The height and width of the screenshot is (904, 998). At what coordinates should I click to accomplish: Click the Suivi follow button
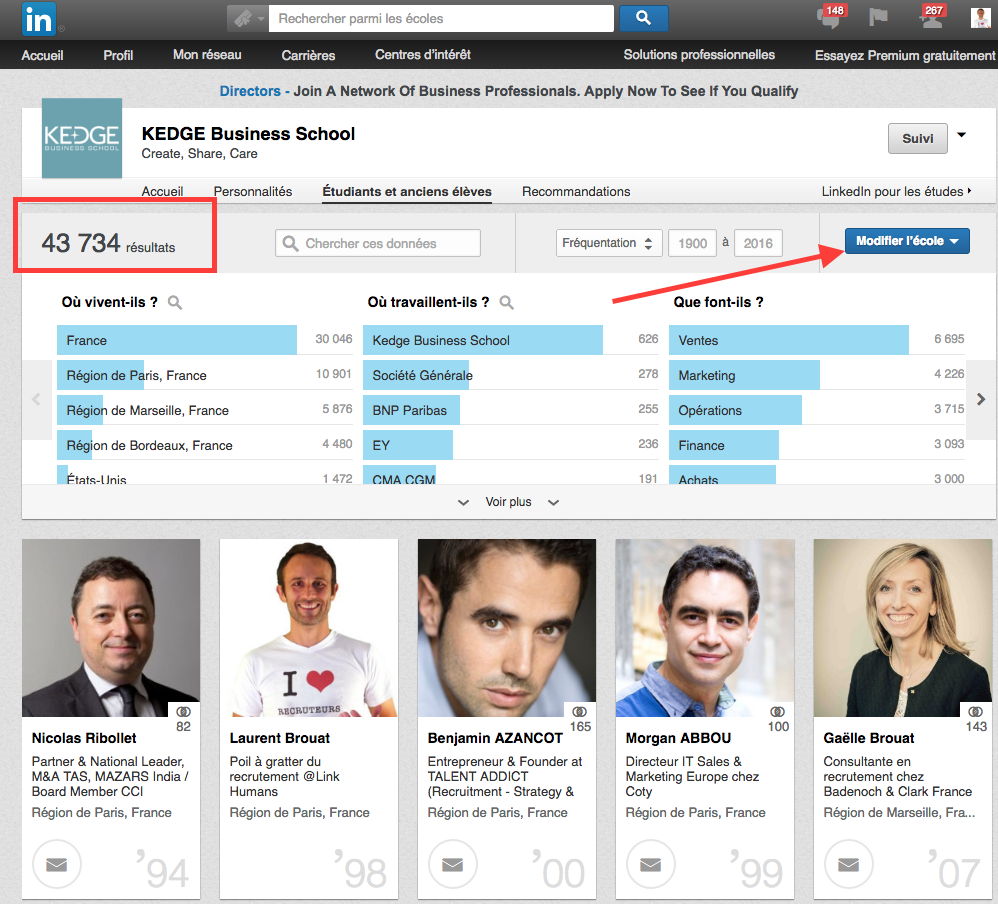(x=917, y=139)
